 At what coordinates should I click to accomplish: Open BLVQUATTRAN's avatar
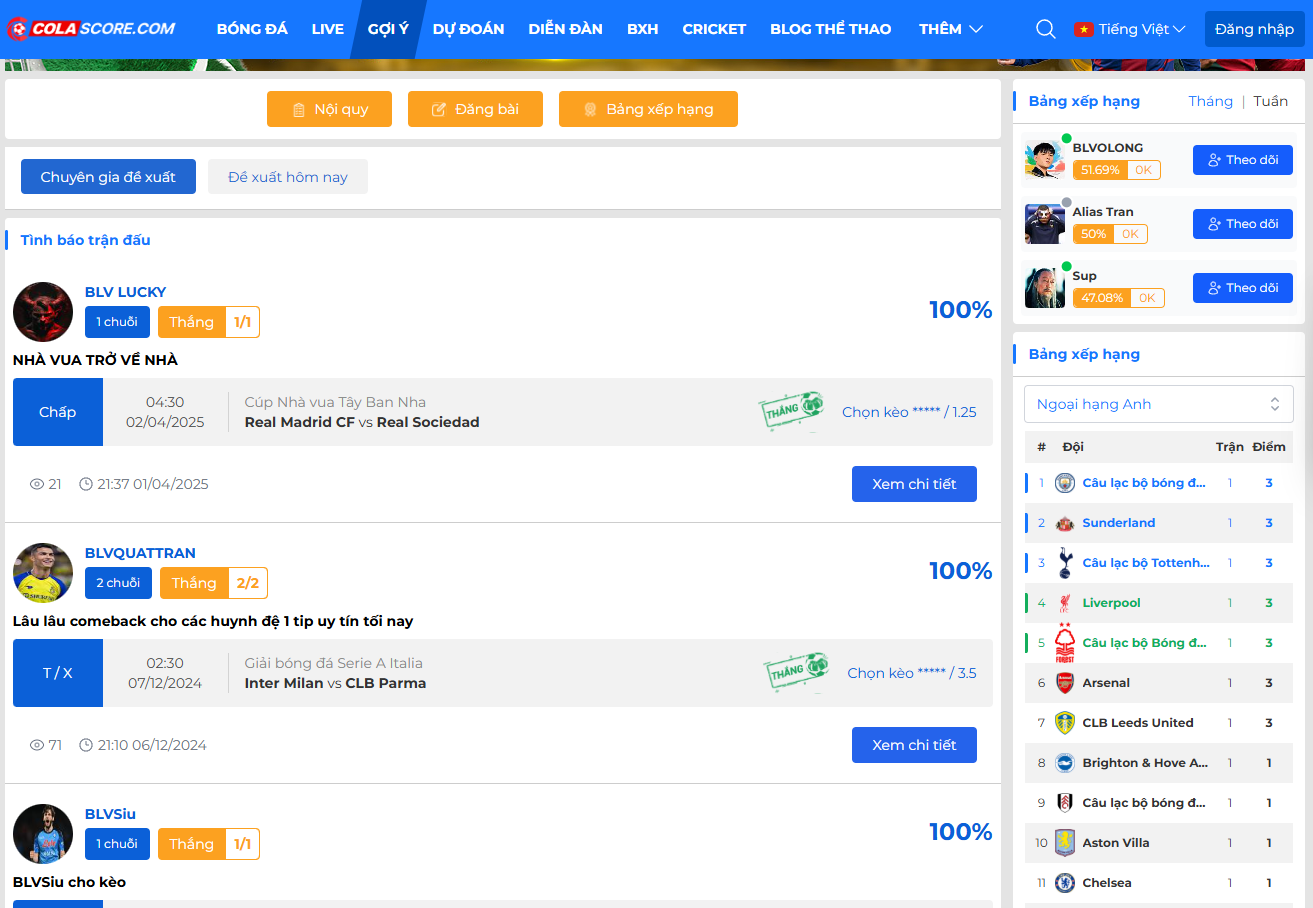(x=43, y=573)
